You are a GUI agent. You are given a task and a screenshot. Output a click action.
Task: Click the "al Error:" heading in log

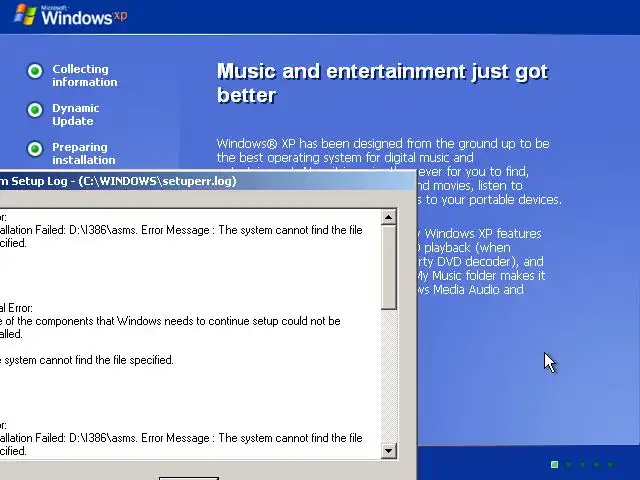[x=16, y=308]
